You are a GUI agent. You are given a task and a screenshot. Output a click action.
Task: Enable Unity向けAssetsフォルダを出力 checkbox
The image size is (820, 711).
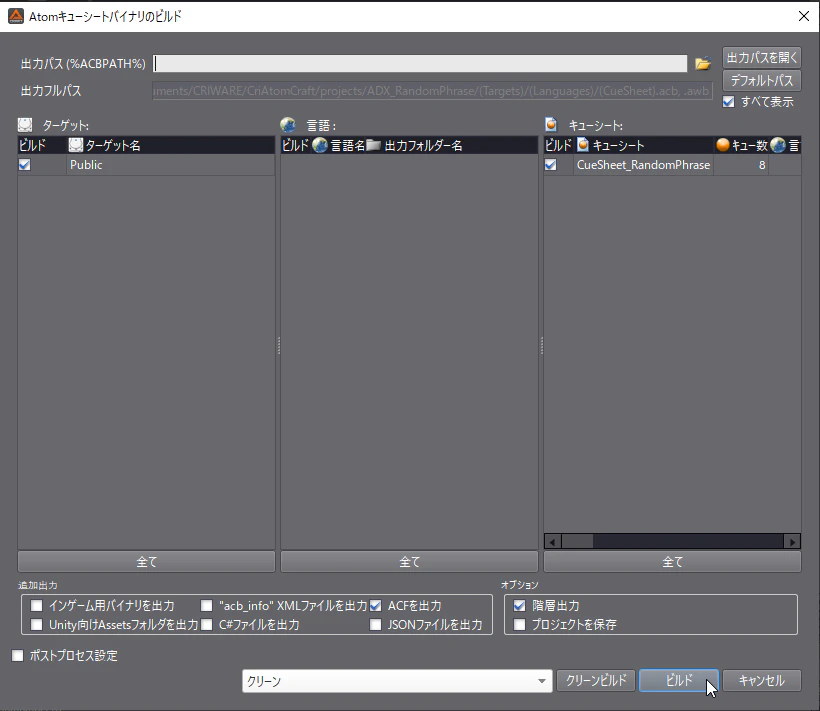(37, 624)
